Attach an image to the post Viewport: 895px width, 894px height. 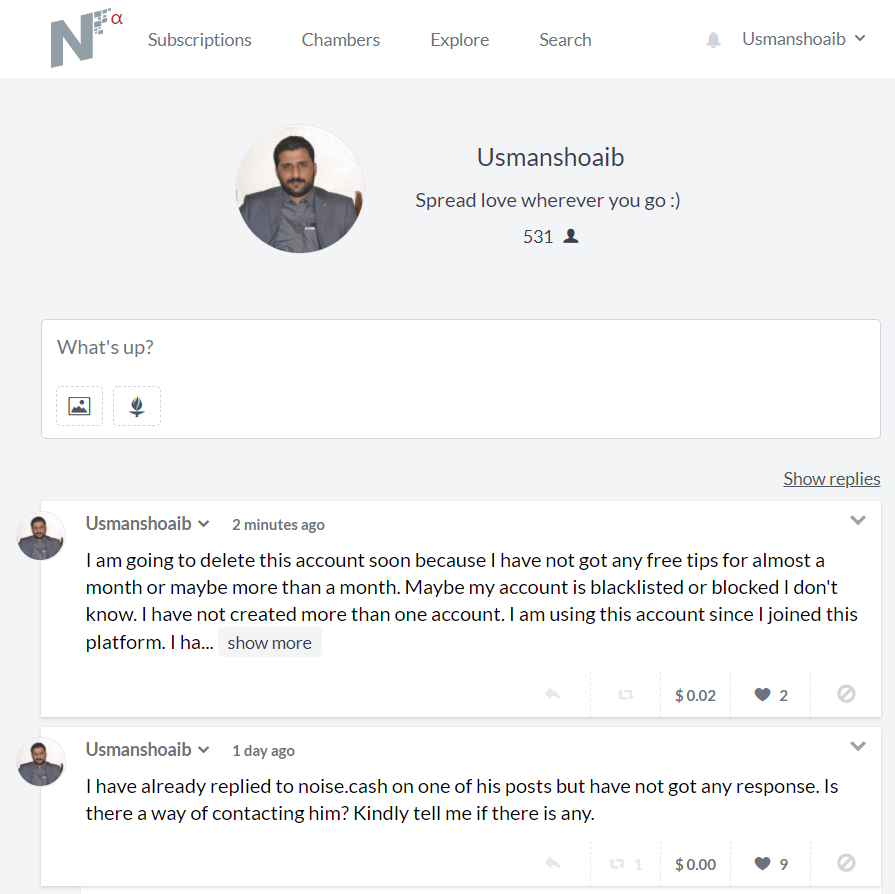(x=79, y=406)
